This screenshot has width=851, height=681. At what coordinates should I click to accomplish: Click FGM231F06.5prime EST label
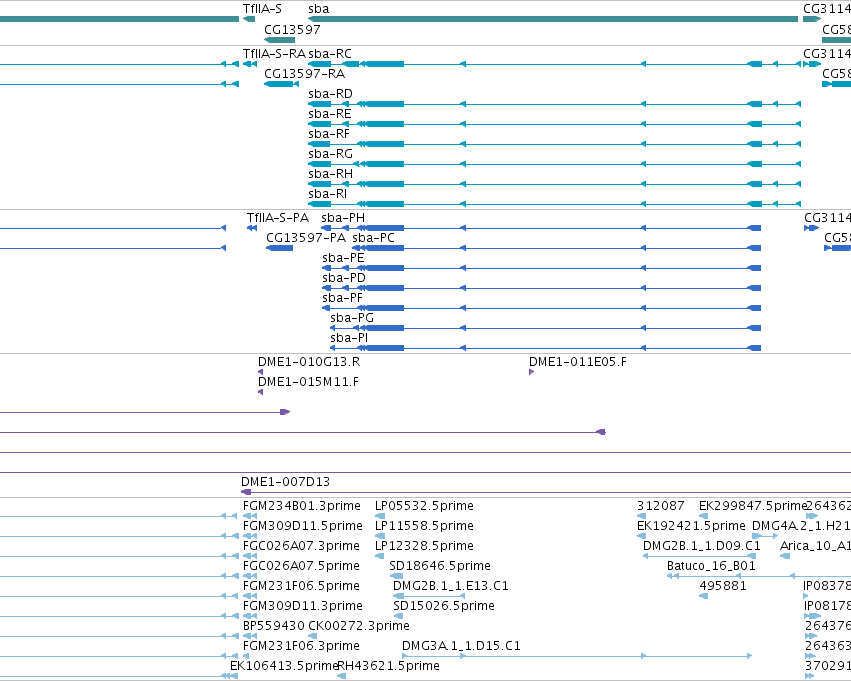(301, 587)
